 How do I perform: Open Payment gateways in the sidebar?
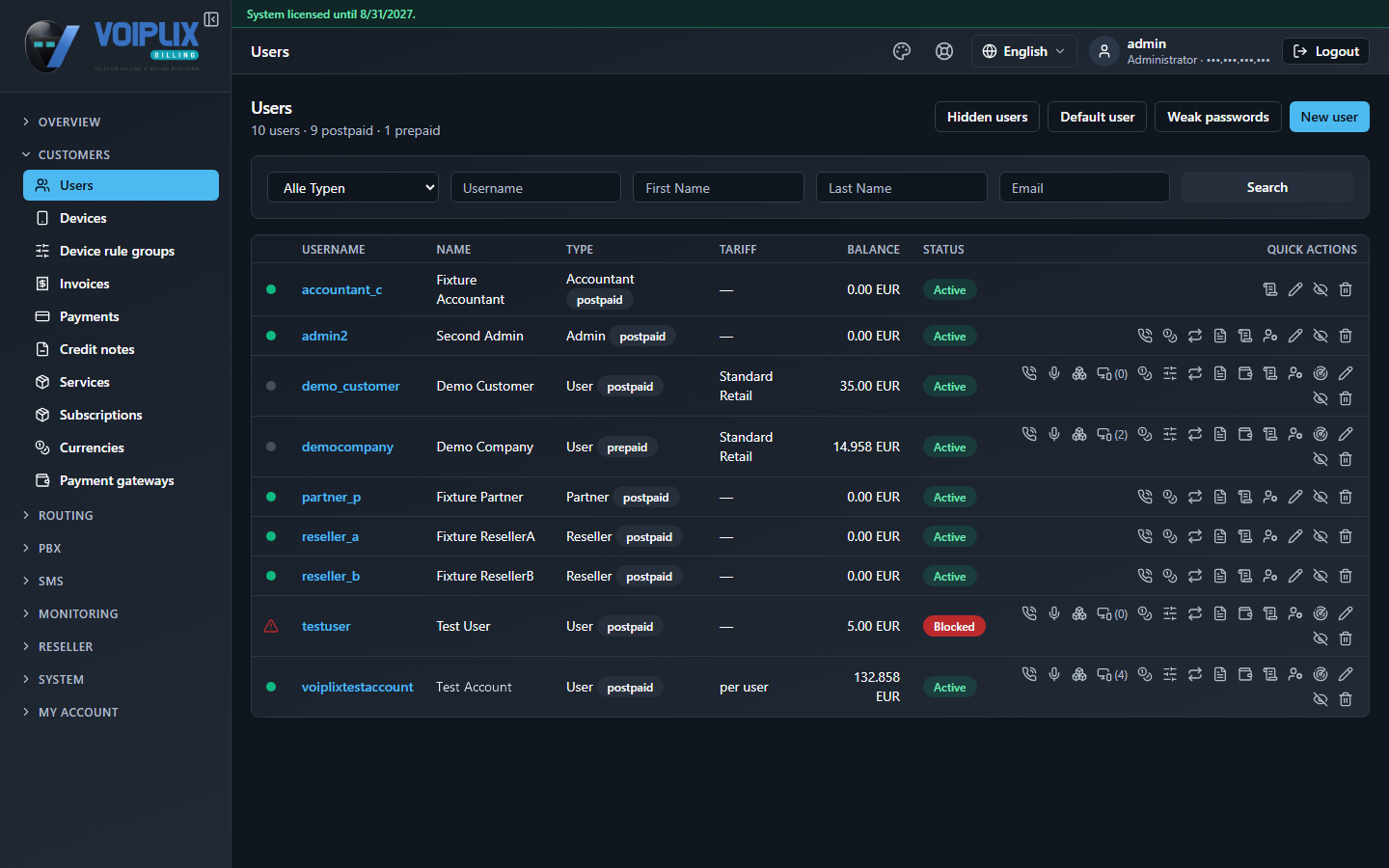[x=121, y=480]
